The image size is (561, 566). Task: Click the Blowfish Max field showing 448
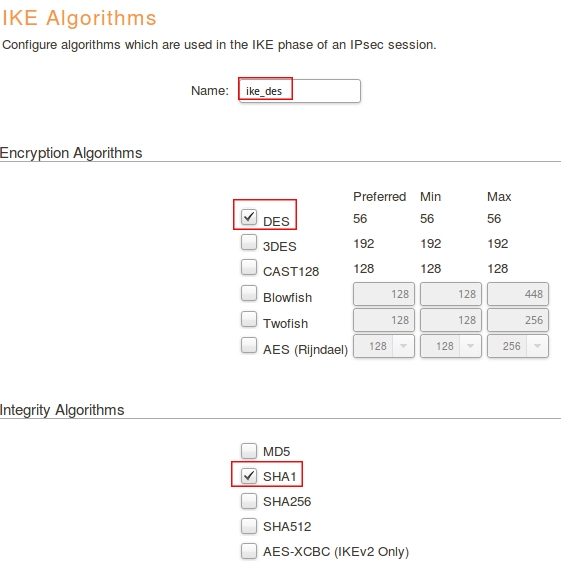[518, 294]
